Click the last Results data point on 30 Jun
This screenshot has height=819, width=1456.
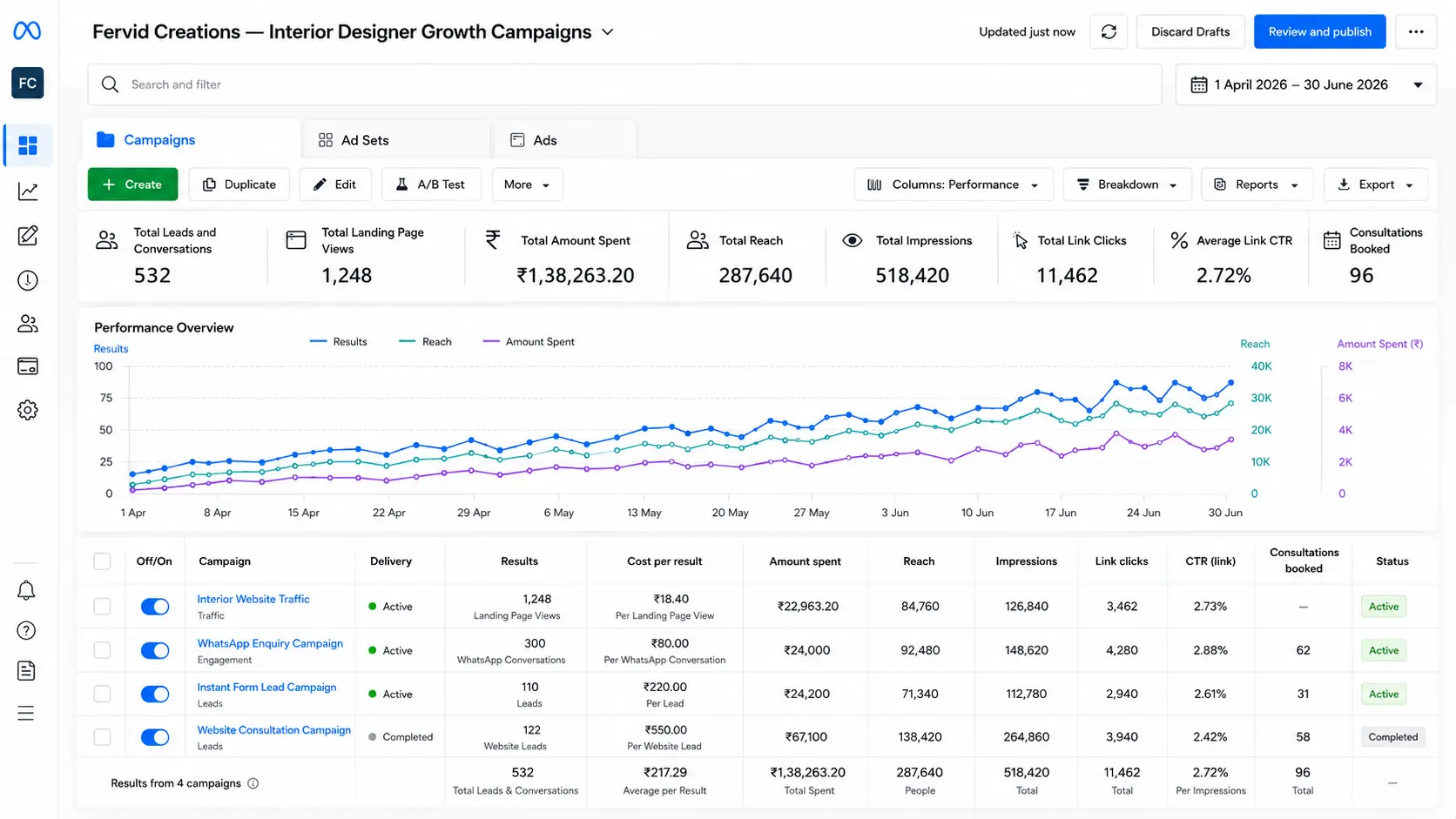tap(1231, 383)
